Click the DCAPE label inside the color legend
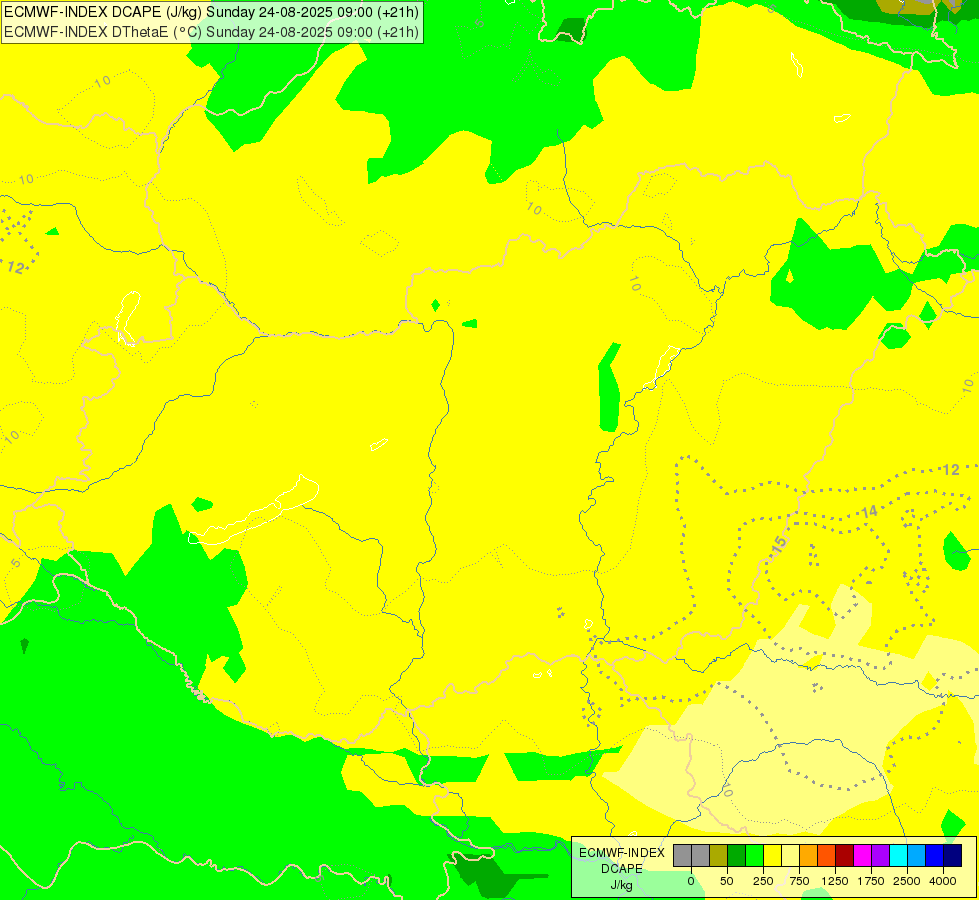This screenshot has height=900, width=979. pos(622,869)
